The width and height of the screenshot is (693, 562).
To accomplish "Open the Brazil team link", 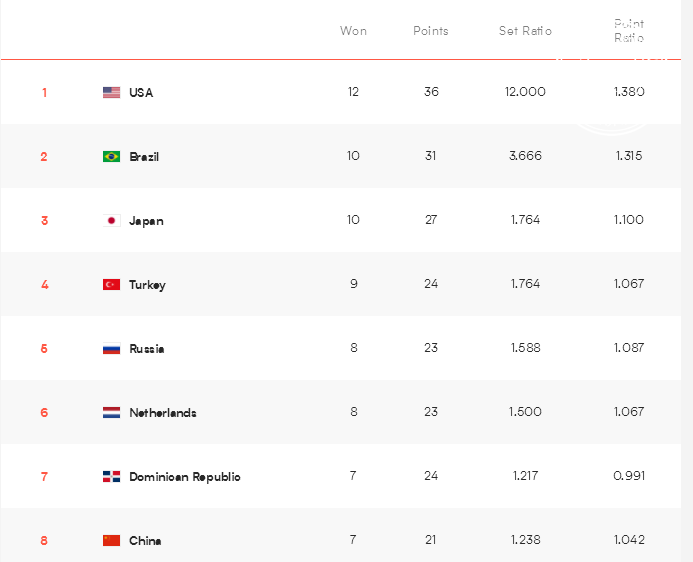I will (x=144, y=156).
